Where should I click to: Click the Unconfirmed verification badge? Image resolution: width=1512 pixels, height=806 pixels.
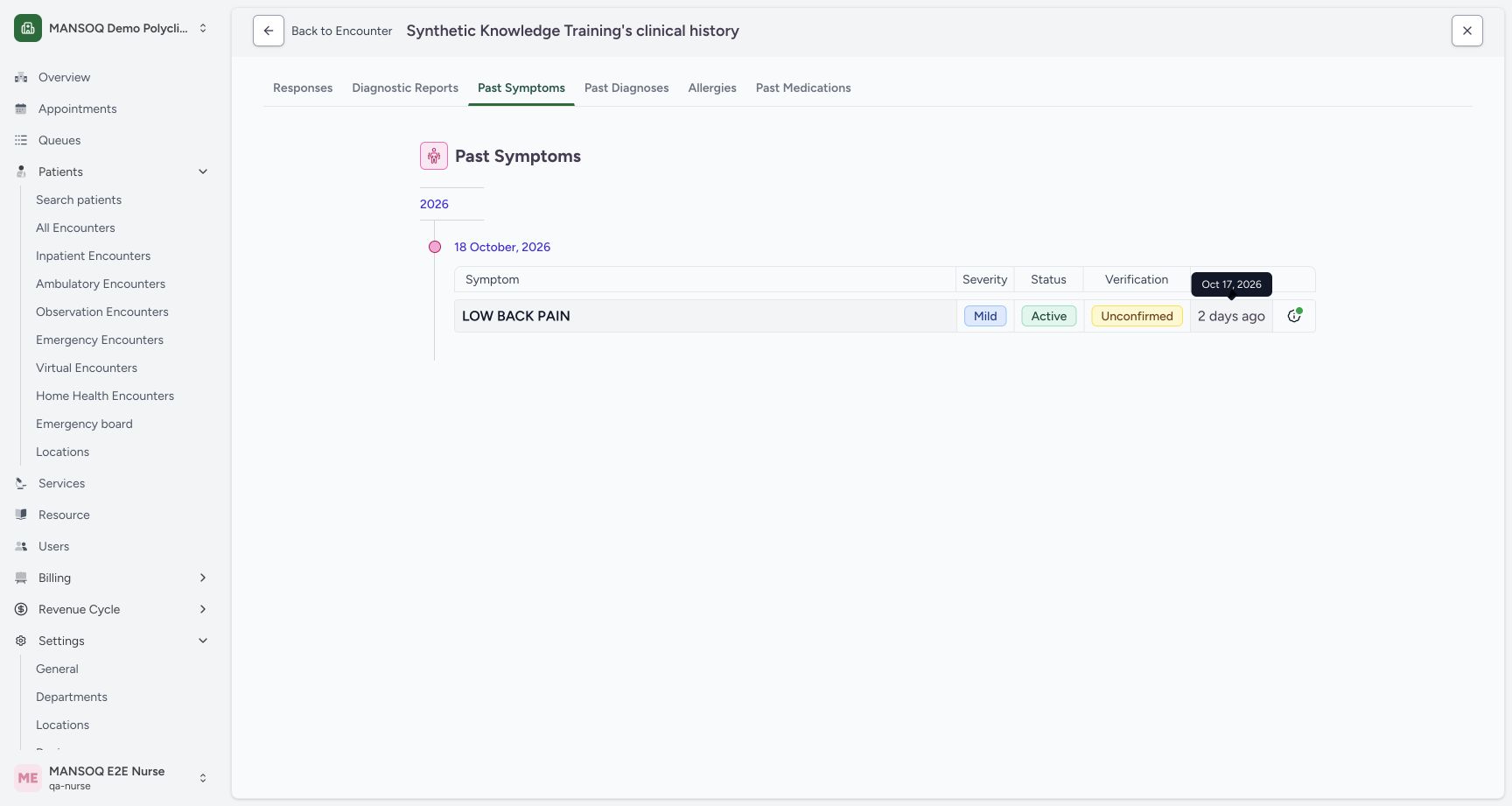(x=1137, y=316)
